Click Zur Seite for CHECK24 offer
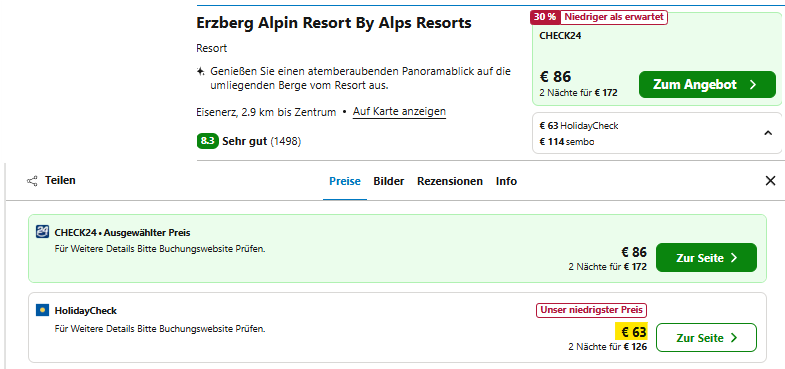 (x=706, y=258)
